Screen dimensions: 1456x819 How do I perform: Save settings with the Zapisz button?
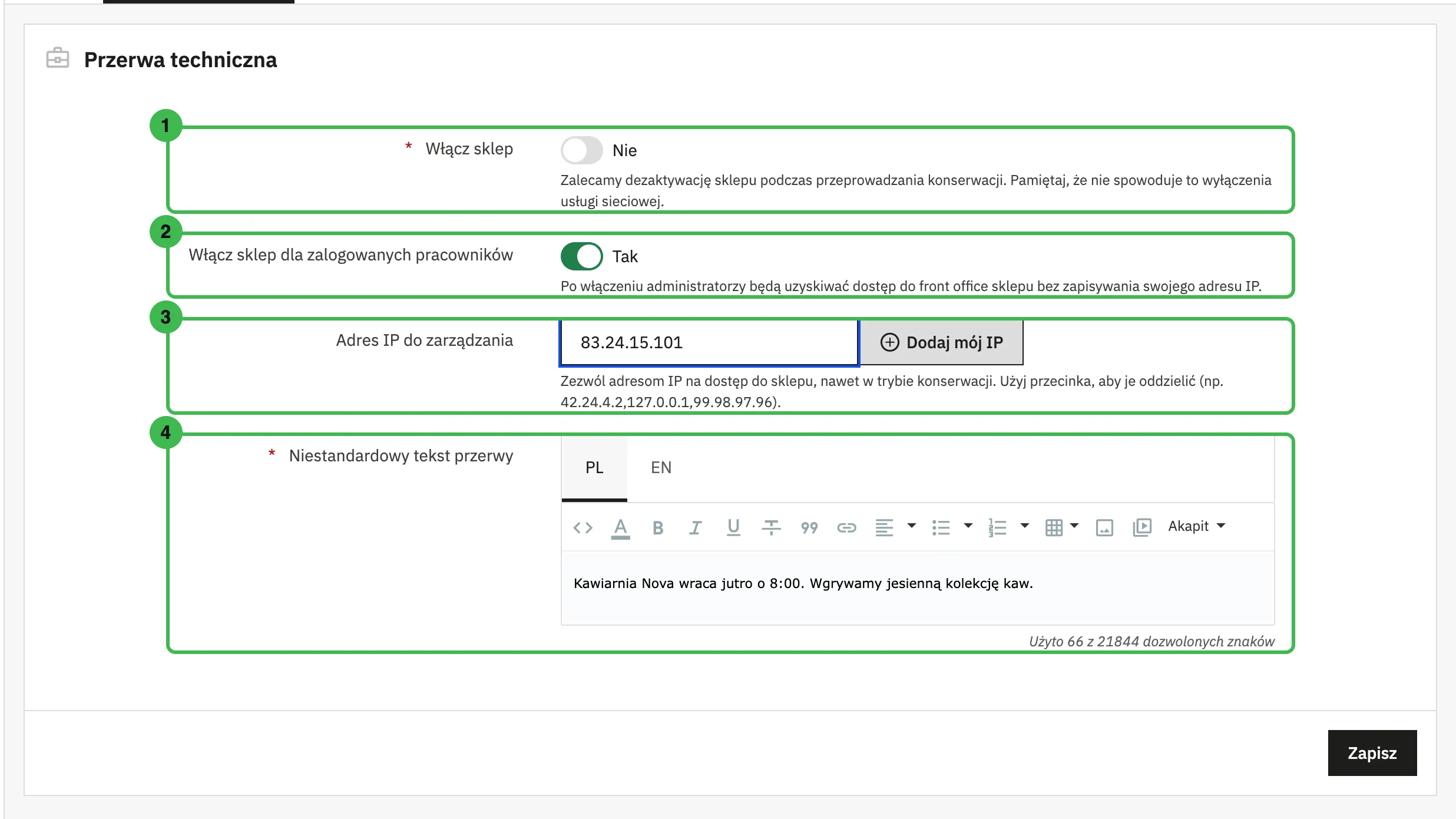point(1372,753)
